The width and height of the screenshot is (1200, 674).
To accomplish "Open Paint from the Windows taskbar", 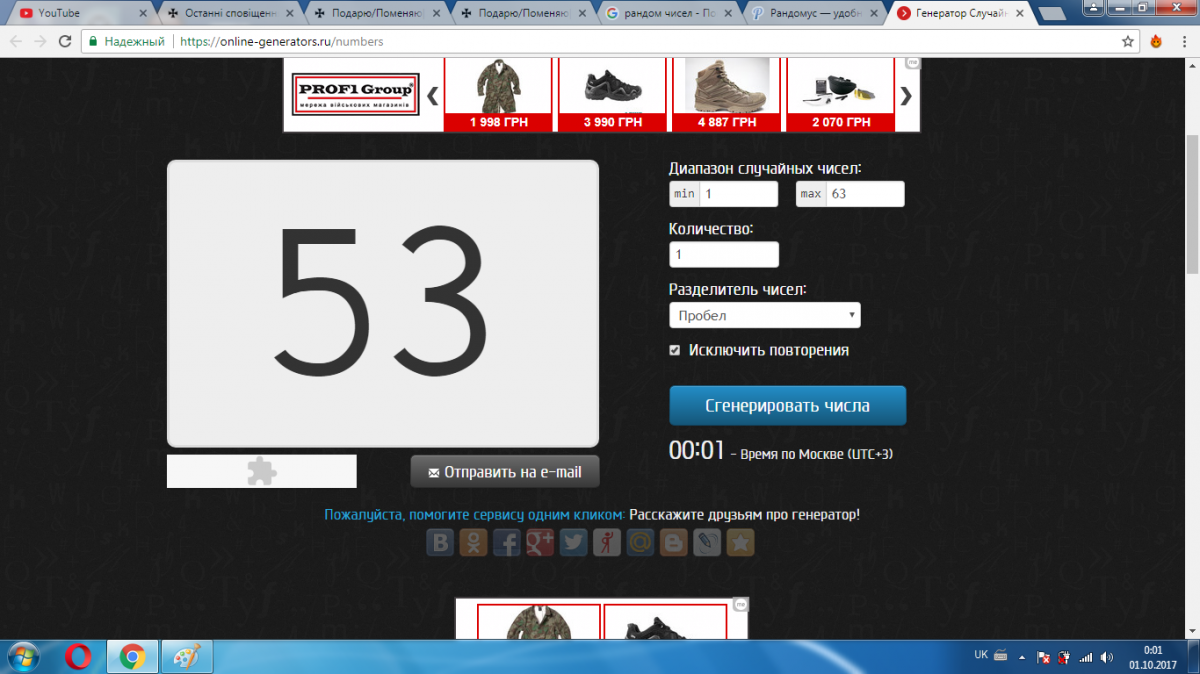I will [186, 657].
